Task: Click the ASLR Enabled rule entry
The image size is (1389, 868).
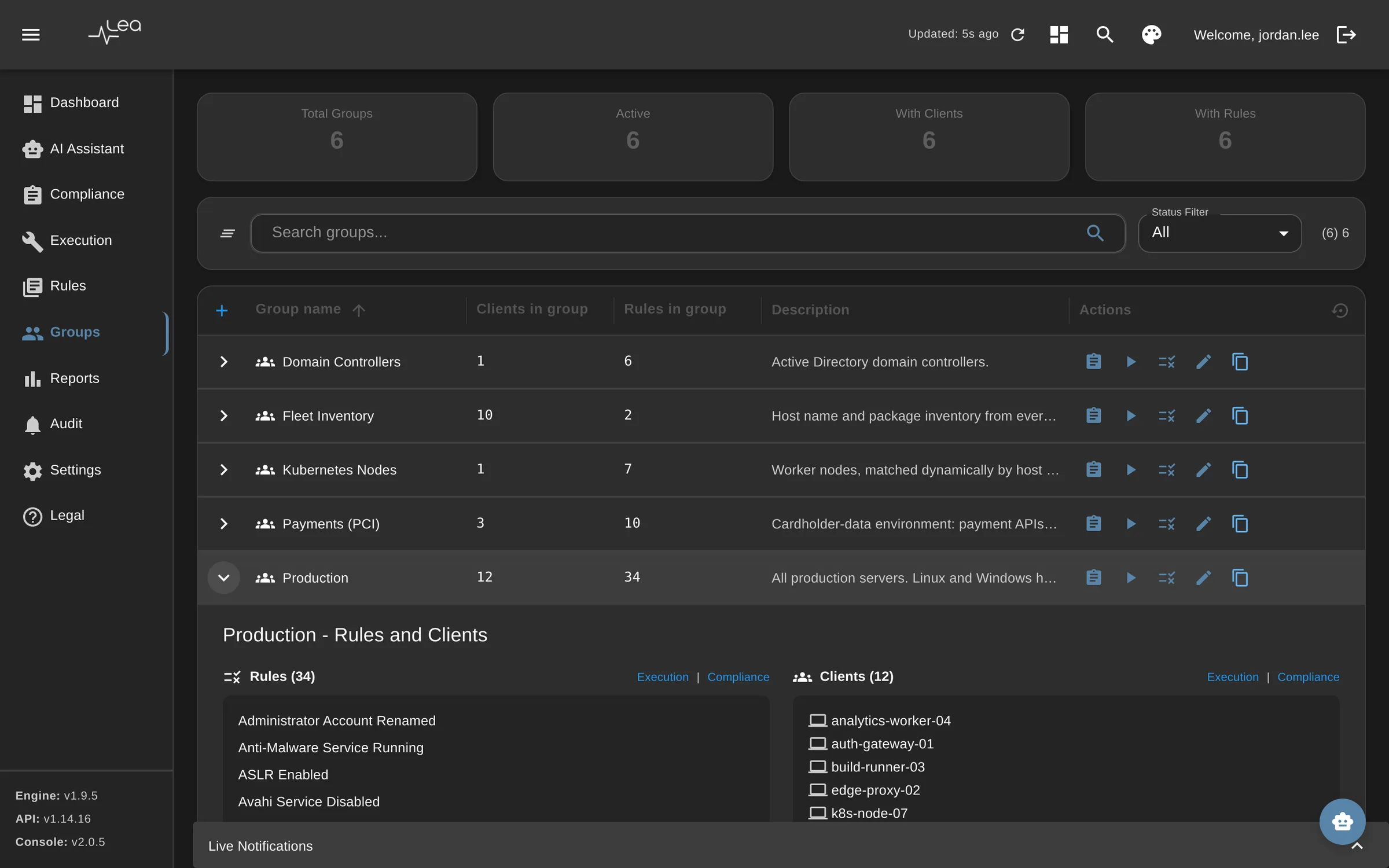Action: coord(283,775)
